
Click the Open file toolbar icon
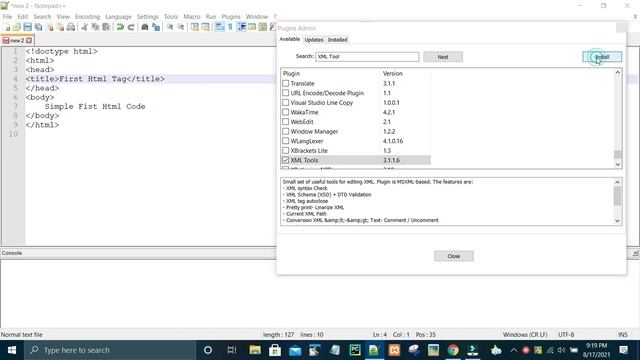coord(17,27)
